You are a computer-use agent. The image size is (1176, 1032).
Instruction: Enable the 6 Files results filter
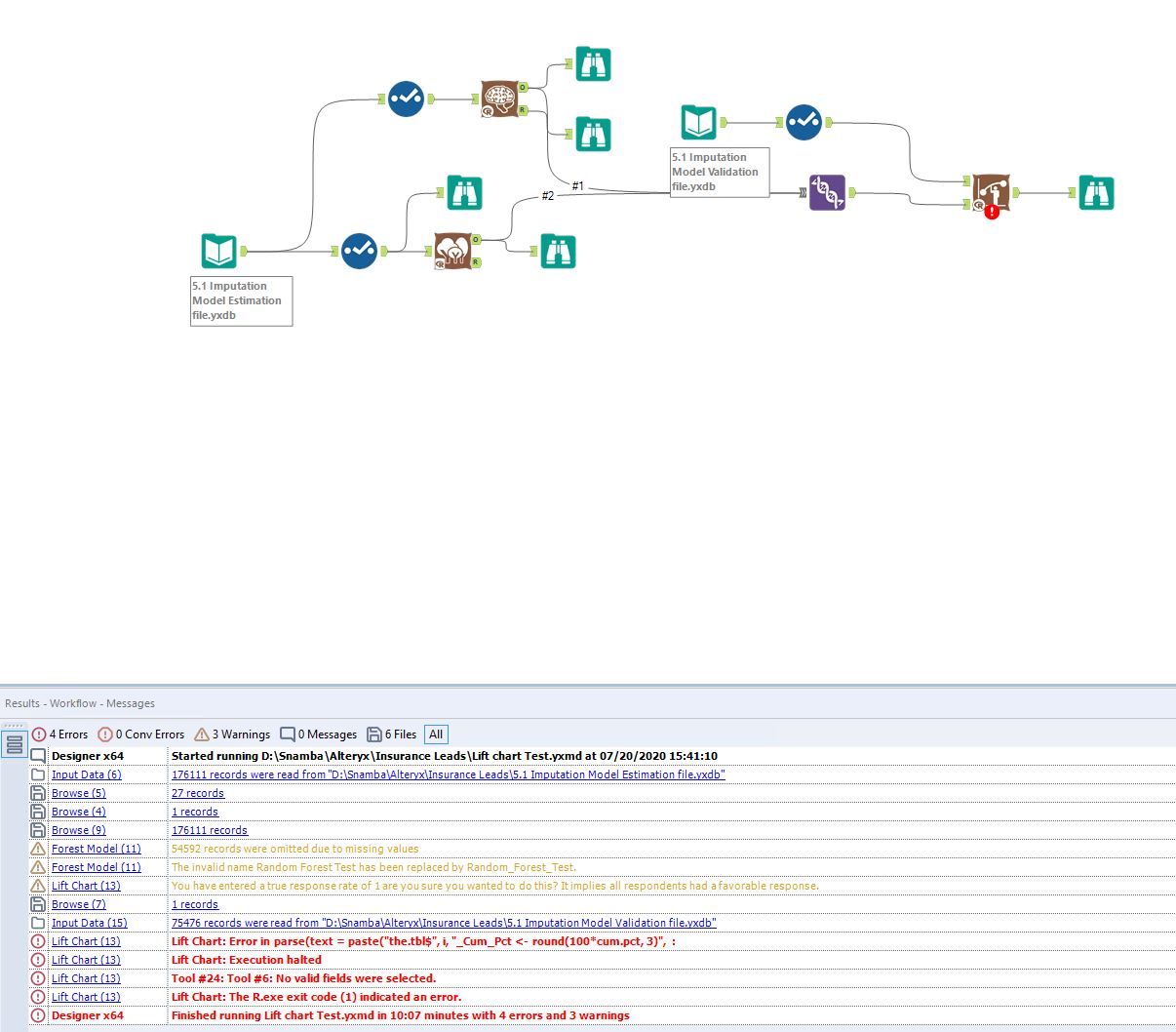(x=394, y=734)
